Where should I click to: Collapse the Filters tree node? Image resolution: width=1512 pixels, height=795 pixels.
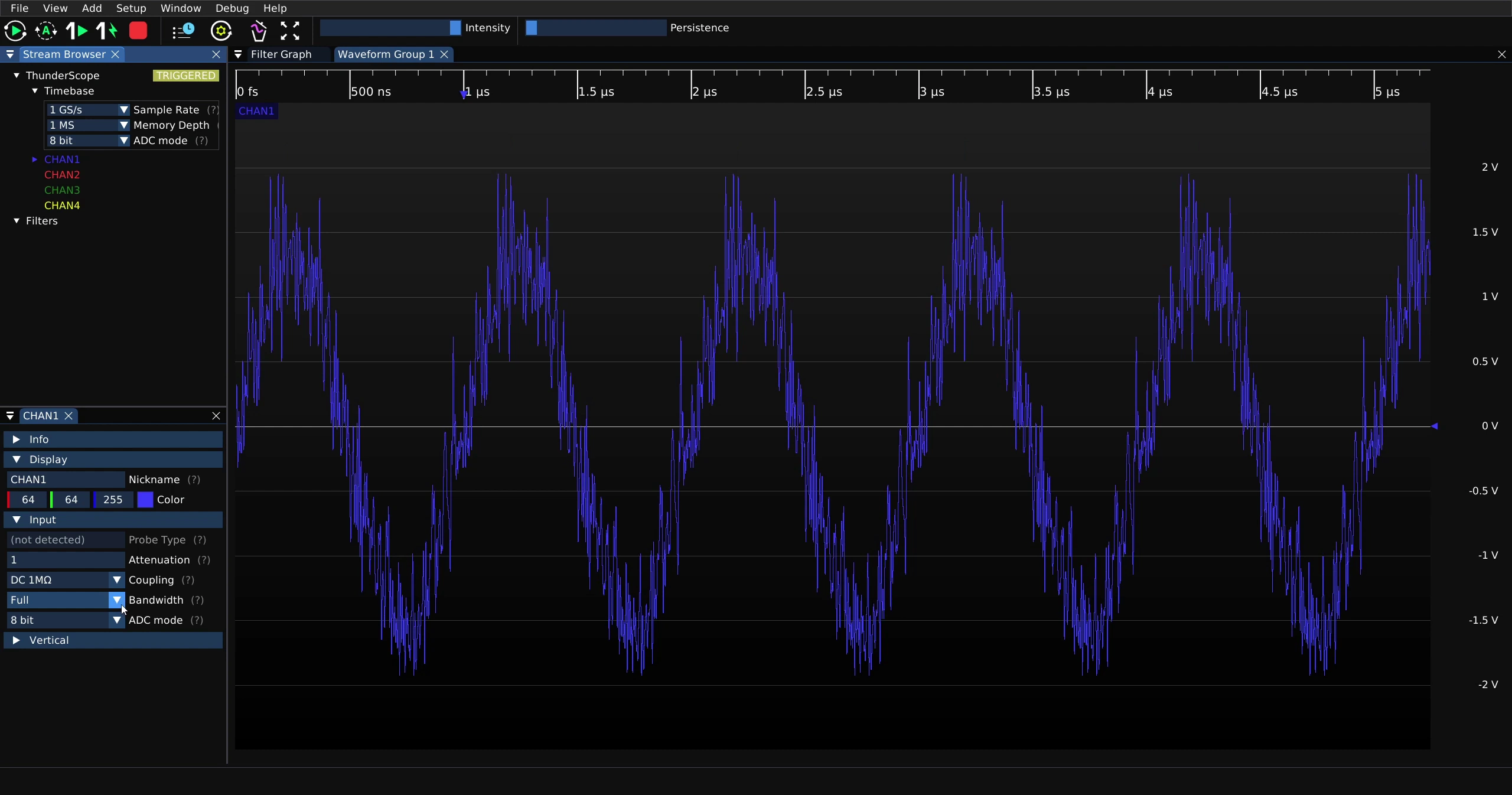click(17, 221)
